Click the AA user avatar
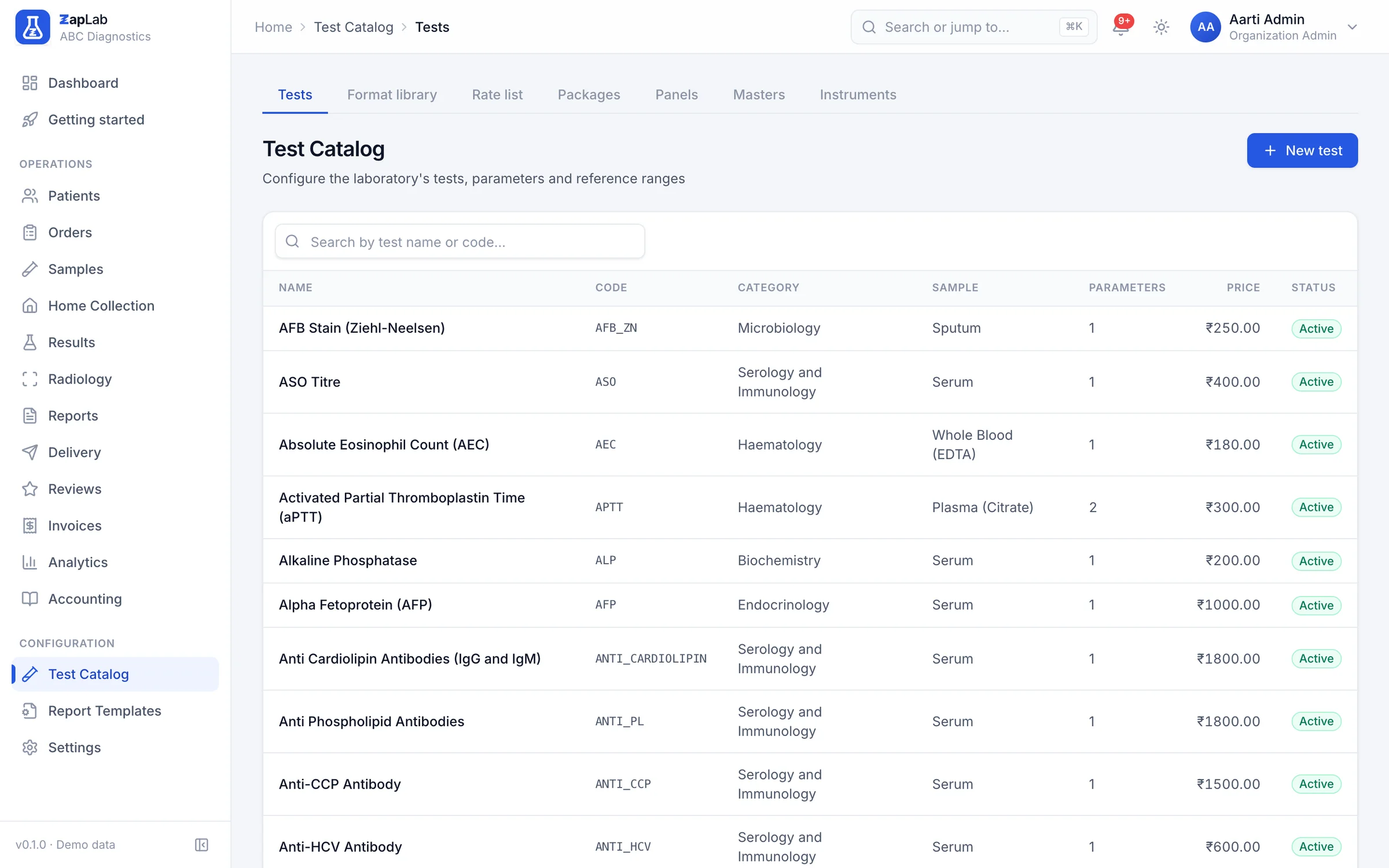Image resolution: width=1389 pixels, height=868 pixels. 1206,27
